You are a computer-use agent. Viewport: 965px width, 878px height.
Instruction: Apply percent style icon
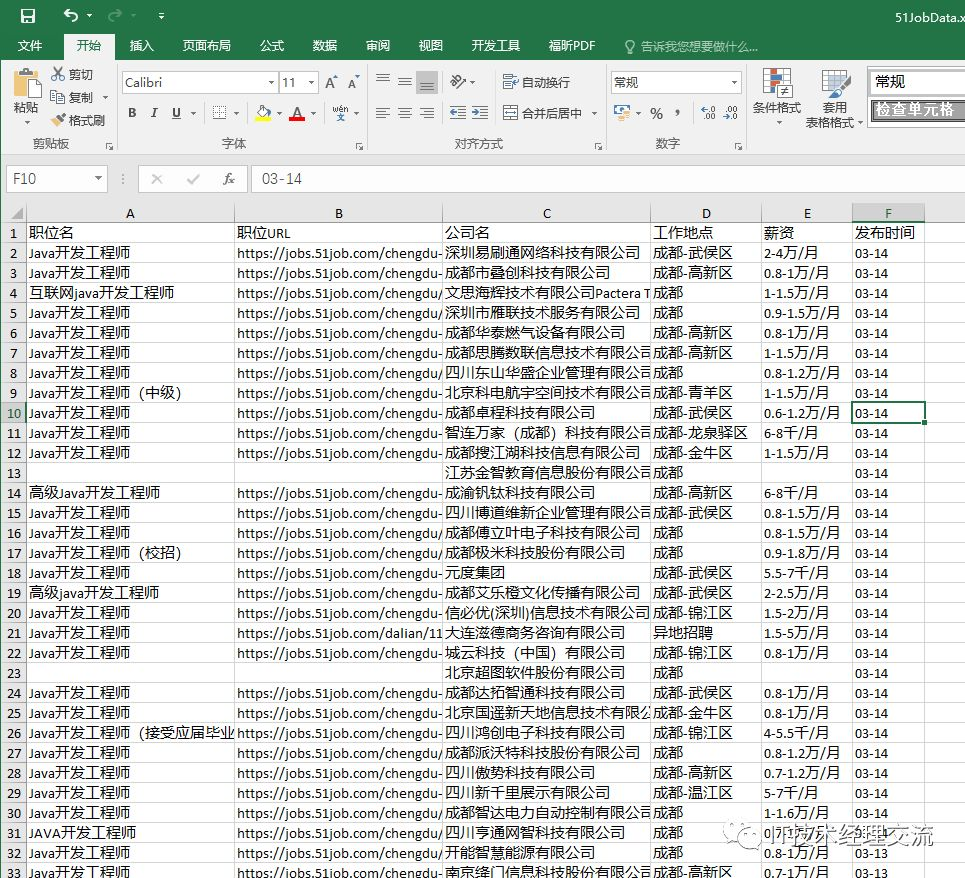657,113
